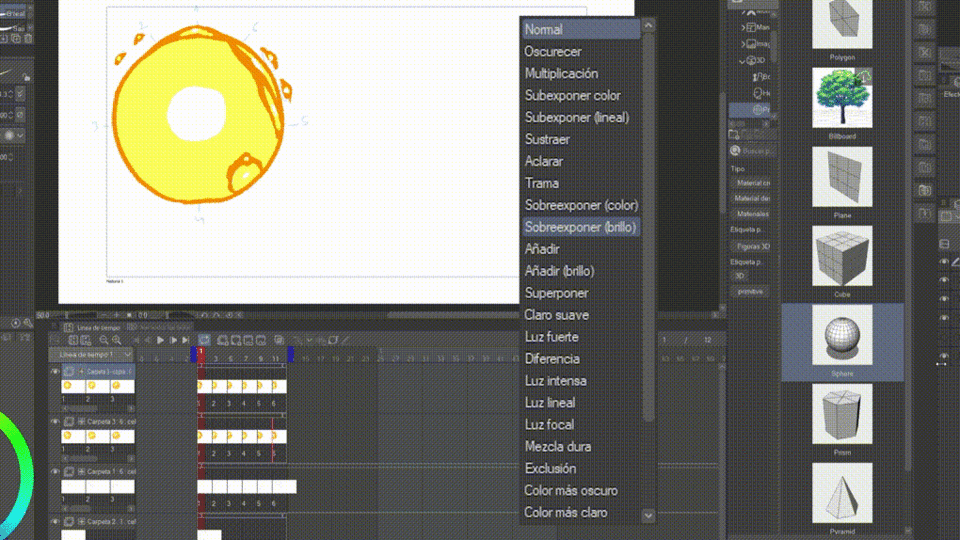The height and width of the screenshot is (540, 960).
Task: Open the Línea de tiempo 1 dropdown
Action: [91, 354]
